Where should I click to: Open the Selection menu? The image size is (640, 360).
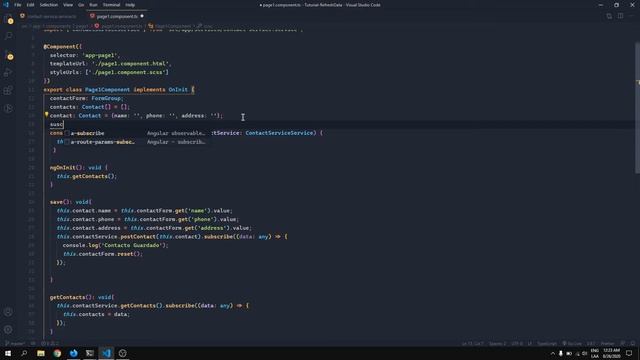pos(49,5)
